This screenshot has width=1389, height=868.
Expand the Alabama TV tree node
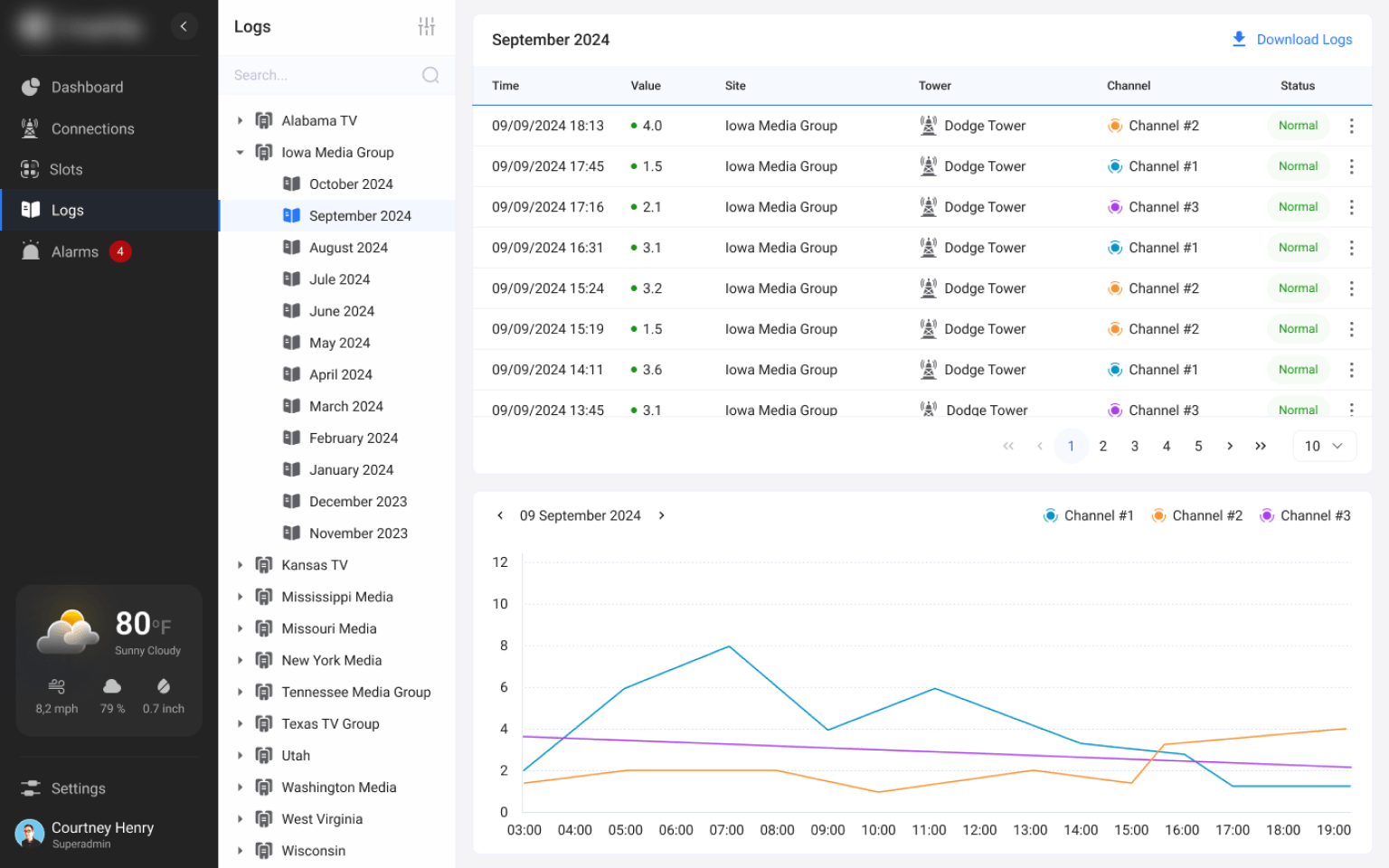tap(240, 120)
